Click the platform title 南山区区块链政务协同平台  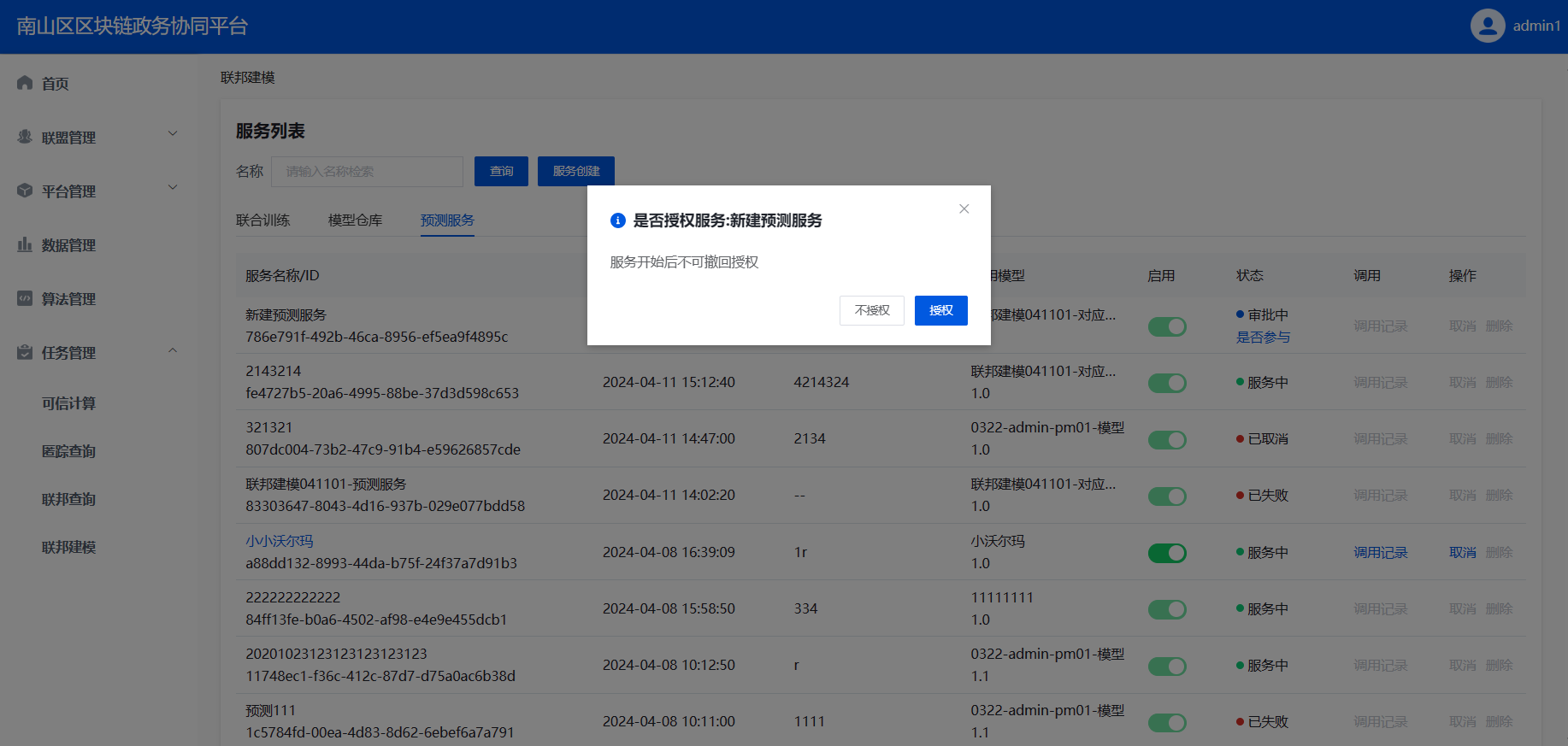pos(133,26)
